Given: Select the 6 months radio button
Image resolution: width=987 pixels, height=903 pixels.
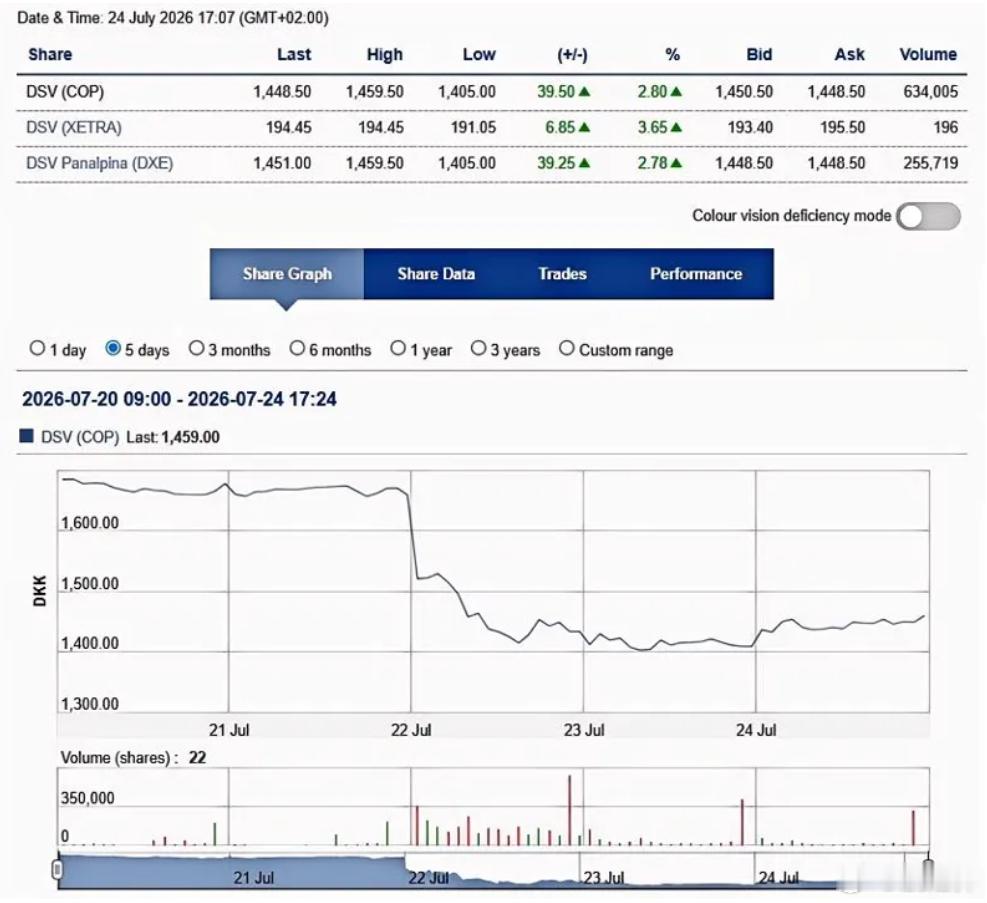Looking at the screenshot, I should pyautogui.click(x=297, y=348).
